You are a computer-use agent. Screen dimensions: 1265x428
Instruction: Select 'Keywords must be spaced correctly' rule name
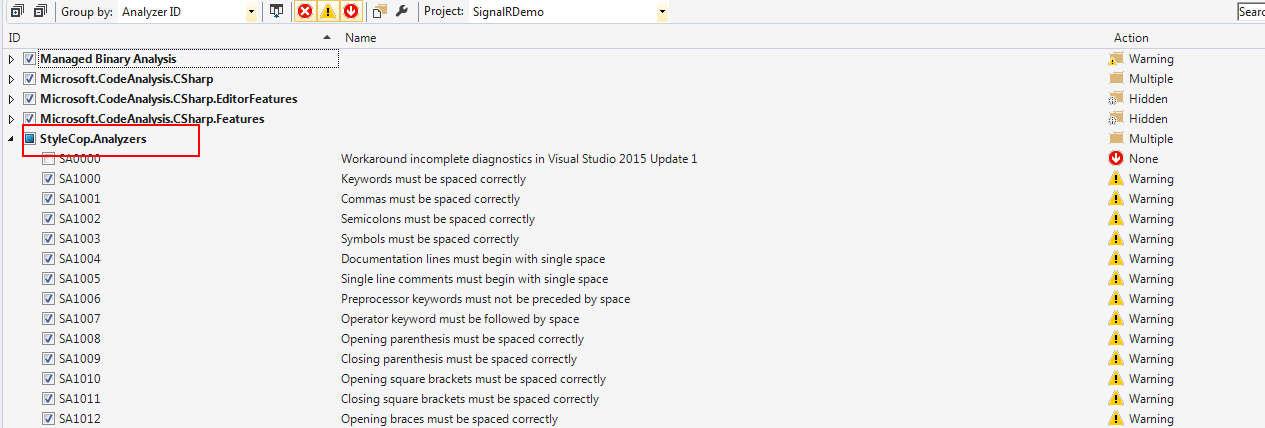(x=433, y=179)
